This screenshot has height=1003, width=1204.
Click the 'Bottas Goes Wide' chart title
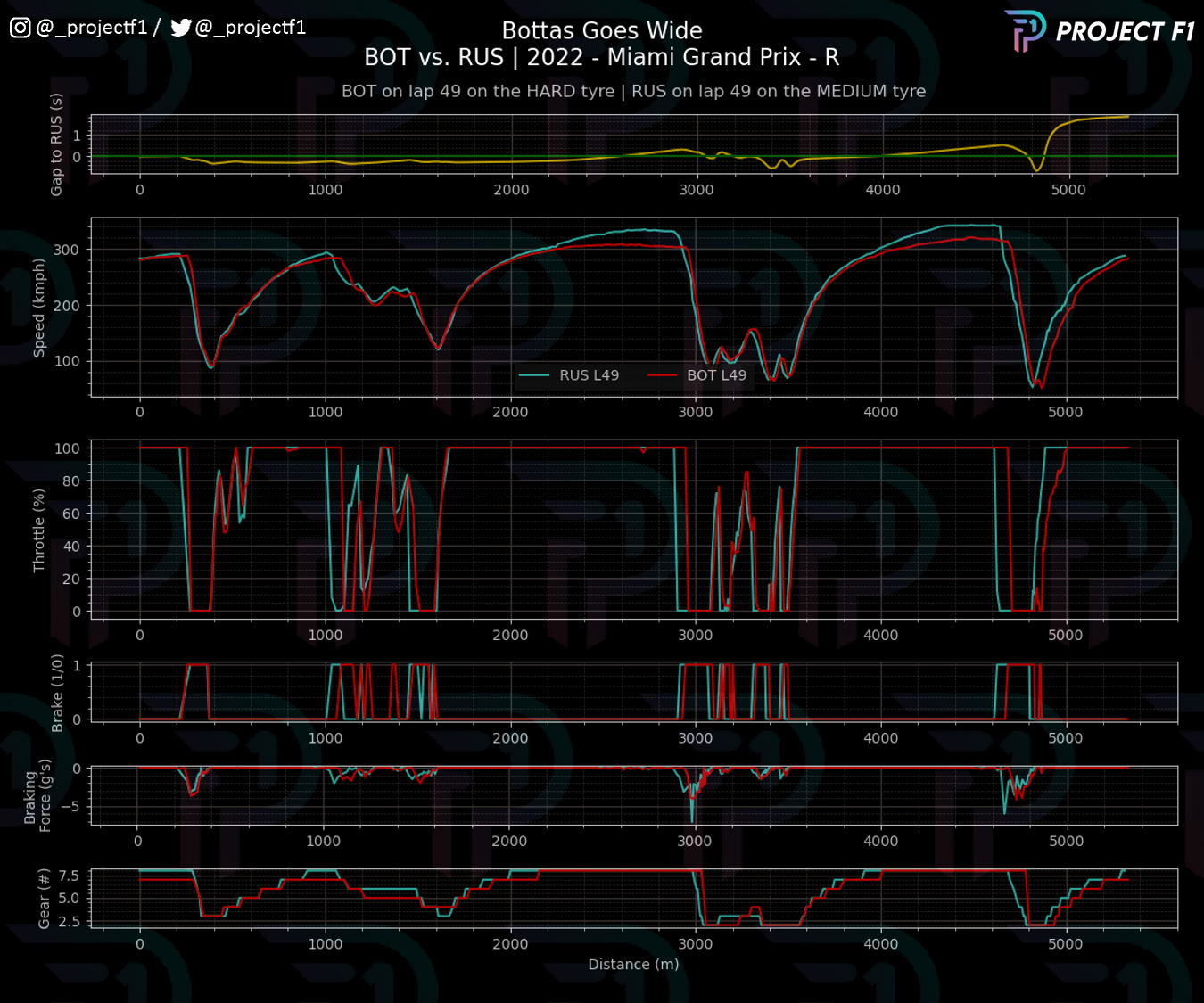click(x=602, y=31)
